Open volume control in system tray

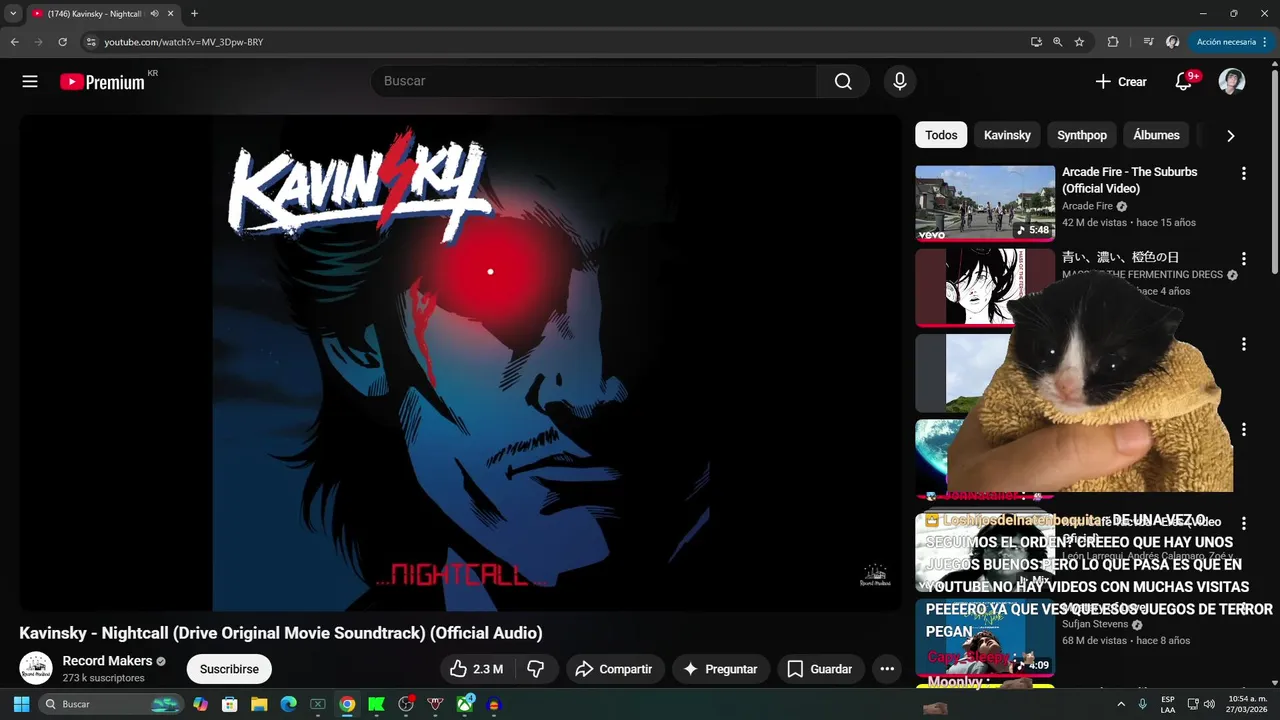tap(1209, 704)
